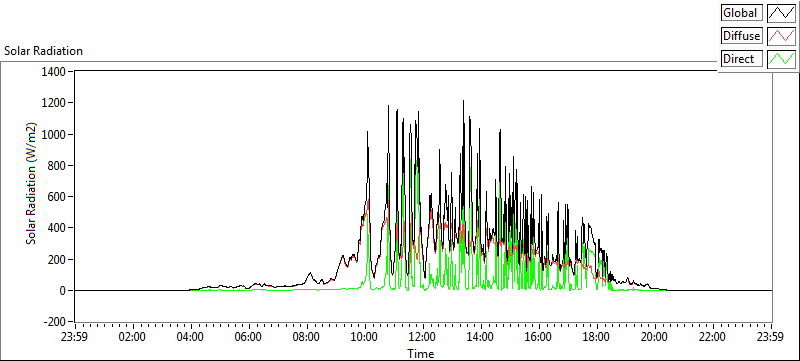
Task: Click the -200 y-axis minimum value
Action: 55,322
